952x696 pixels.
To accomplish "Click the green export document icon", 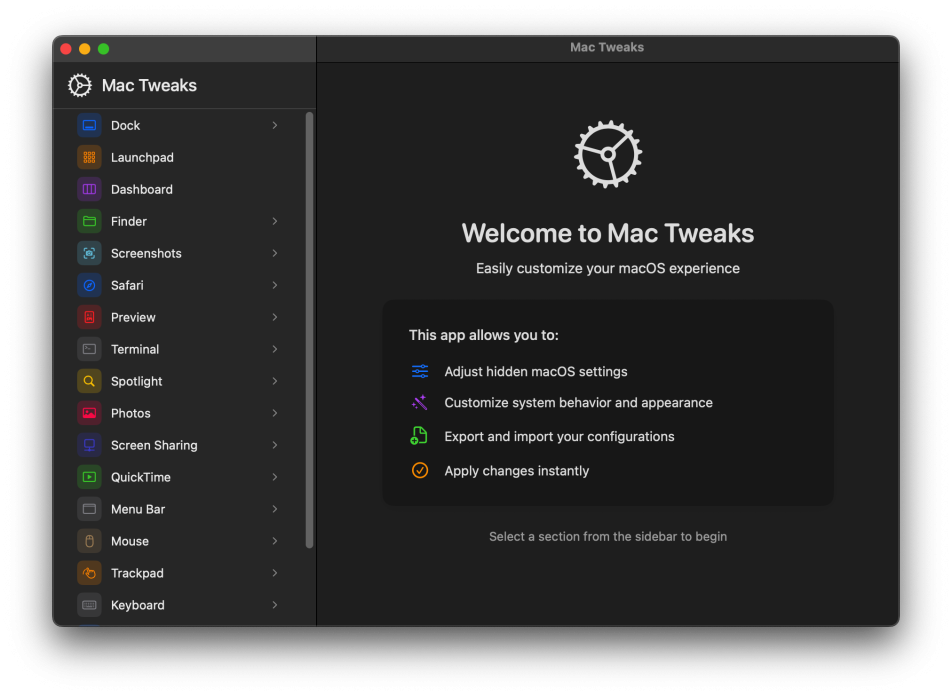I will pos(419,436).
